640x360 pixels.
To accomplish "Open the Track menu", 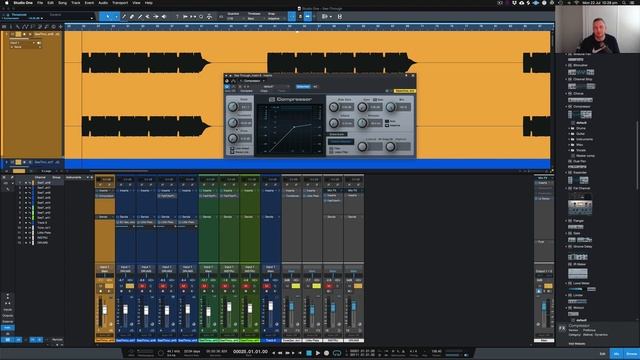I will coord(76,2).
